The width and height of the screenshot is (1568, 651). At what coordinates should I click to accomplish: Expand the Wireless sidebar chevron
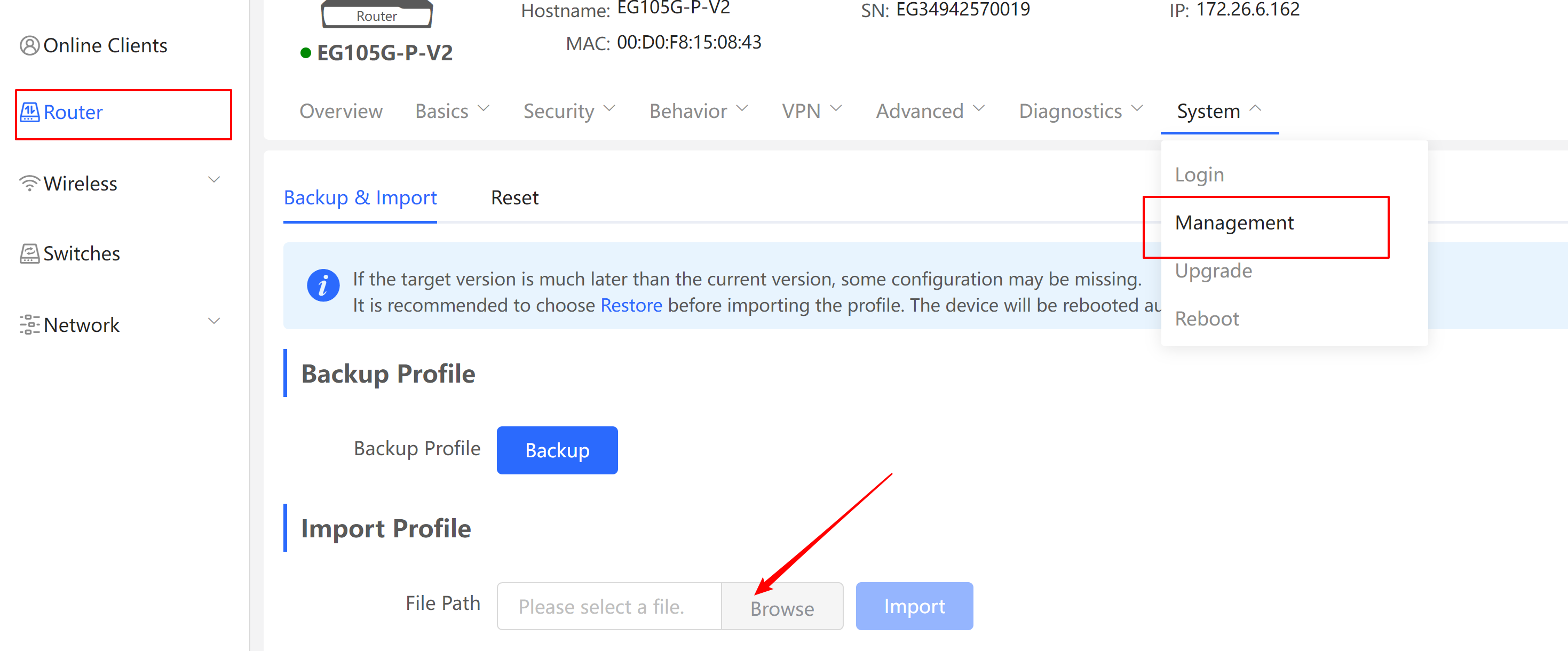point(214,180)
